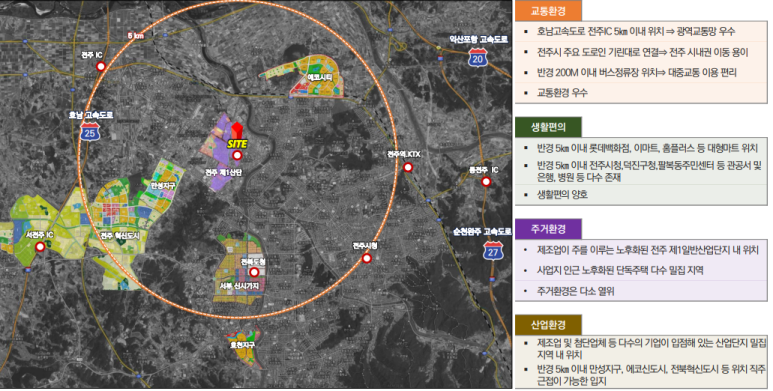Screen dimensions: 773x391
Task: Click the highway 27 route shield
Action: (493, 251)
